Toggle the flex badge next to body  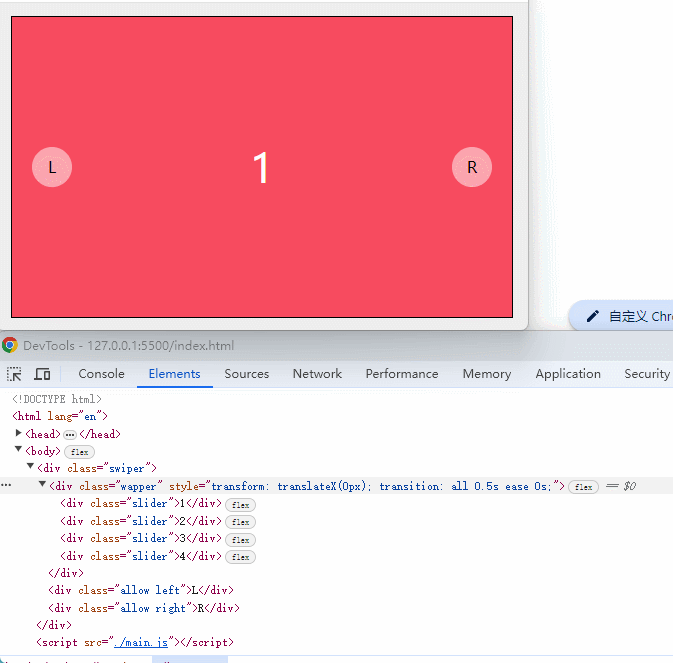[x=79, y=452]
